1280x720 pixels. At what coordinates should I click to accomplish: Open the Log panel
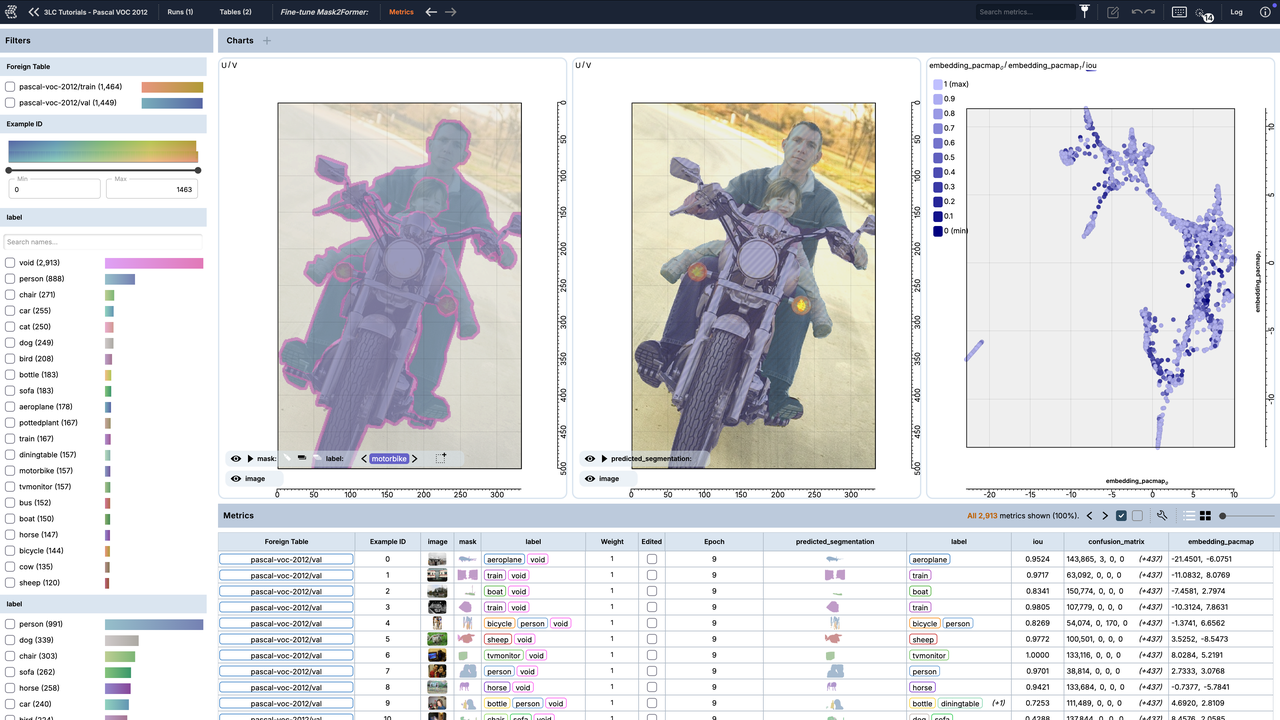1236,12
